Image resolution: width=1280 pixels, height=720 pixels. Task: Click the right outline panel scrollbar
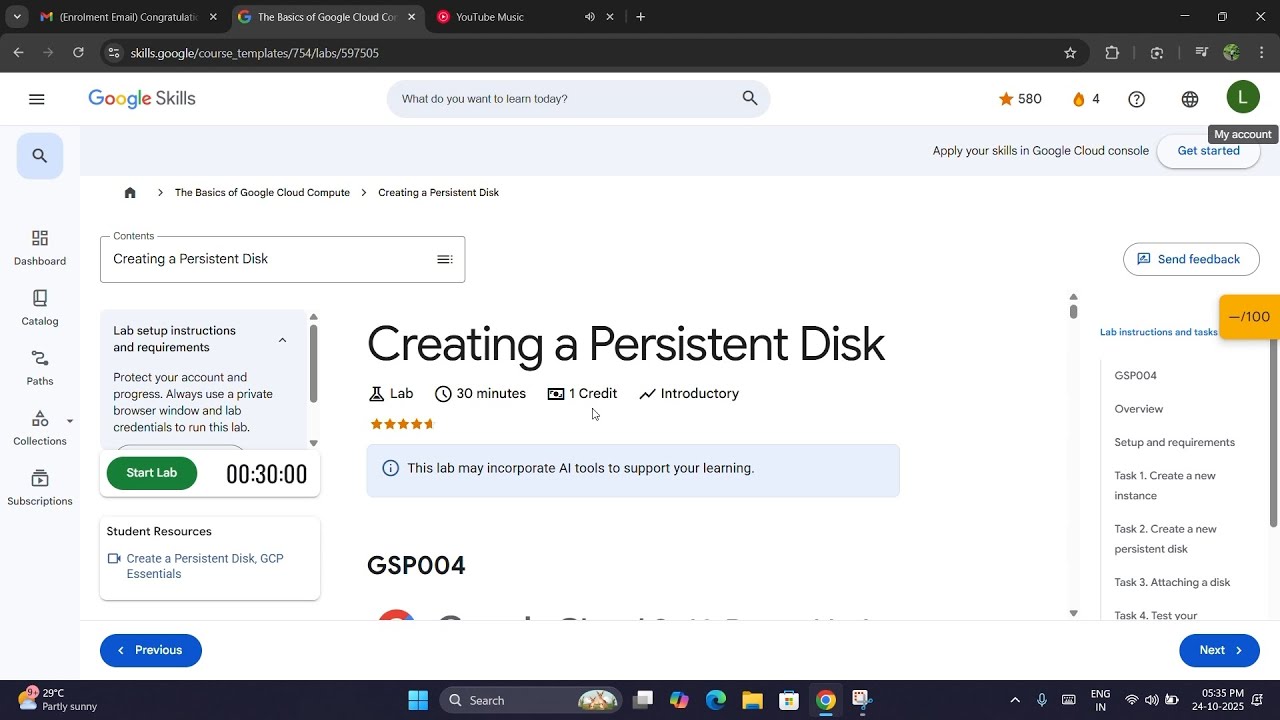[x=1274, y=433]
